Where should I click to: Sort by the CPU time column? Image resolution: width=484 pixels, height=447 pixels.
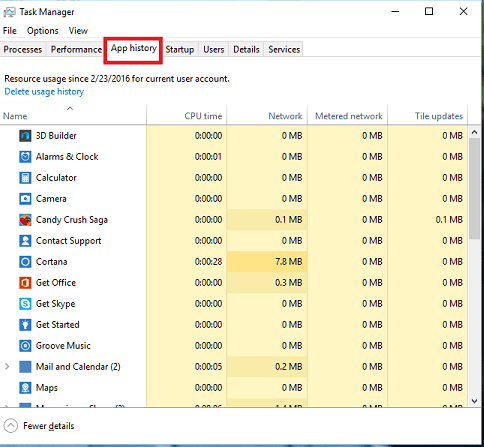[x=187, y=116]
